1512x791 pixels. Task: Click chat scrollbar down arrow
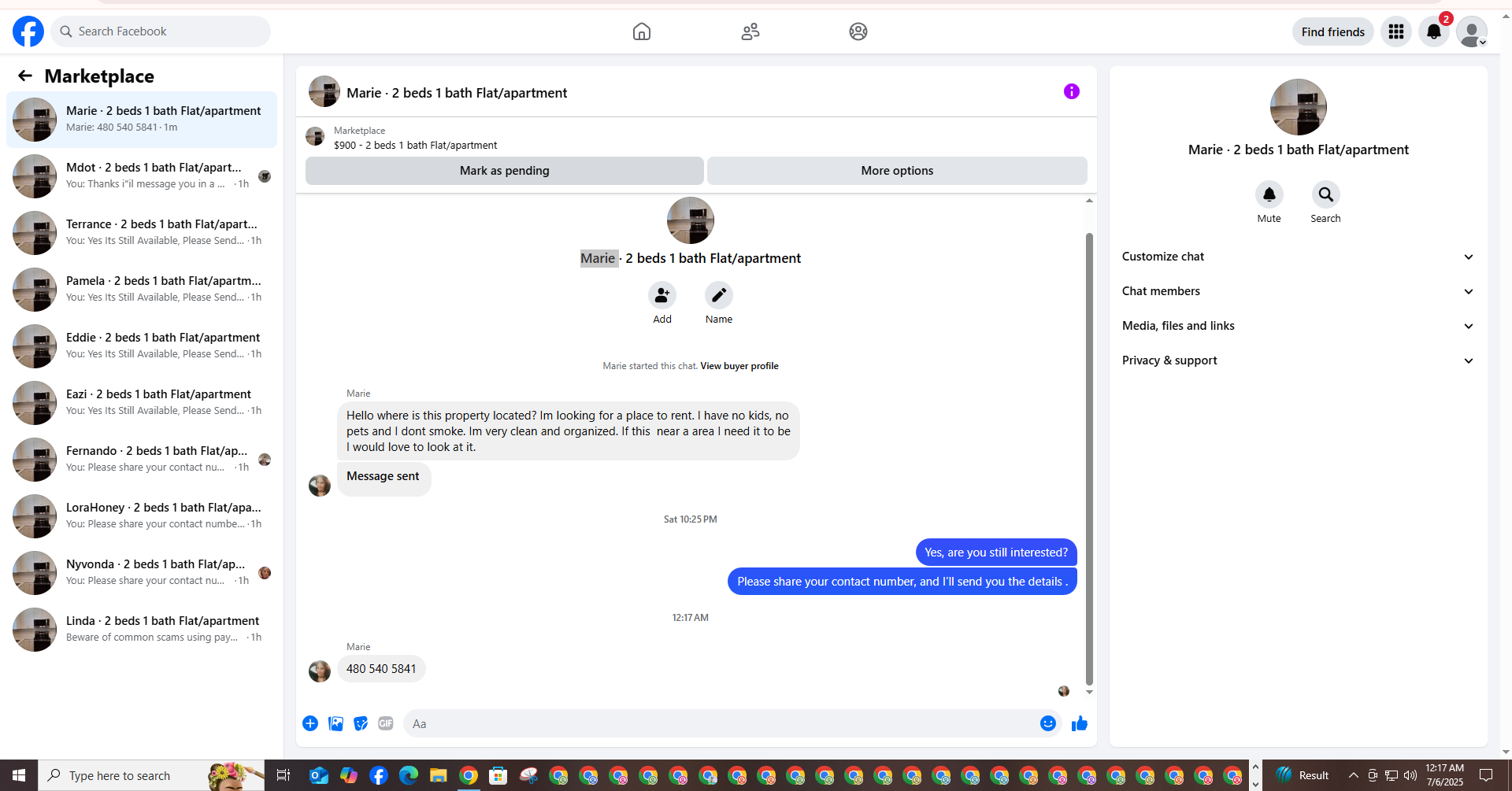pos(1089,692)
